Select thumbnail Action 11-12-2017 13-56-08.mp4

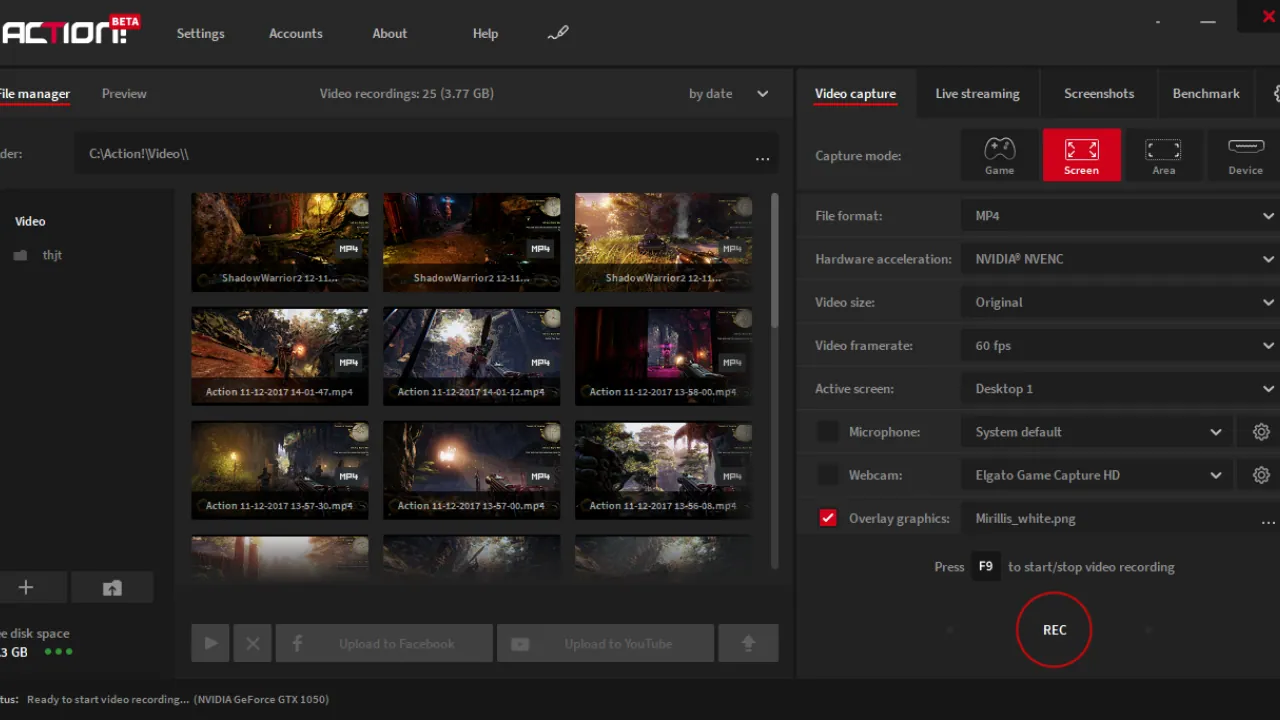click(x=664, y=470)
